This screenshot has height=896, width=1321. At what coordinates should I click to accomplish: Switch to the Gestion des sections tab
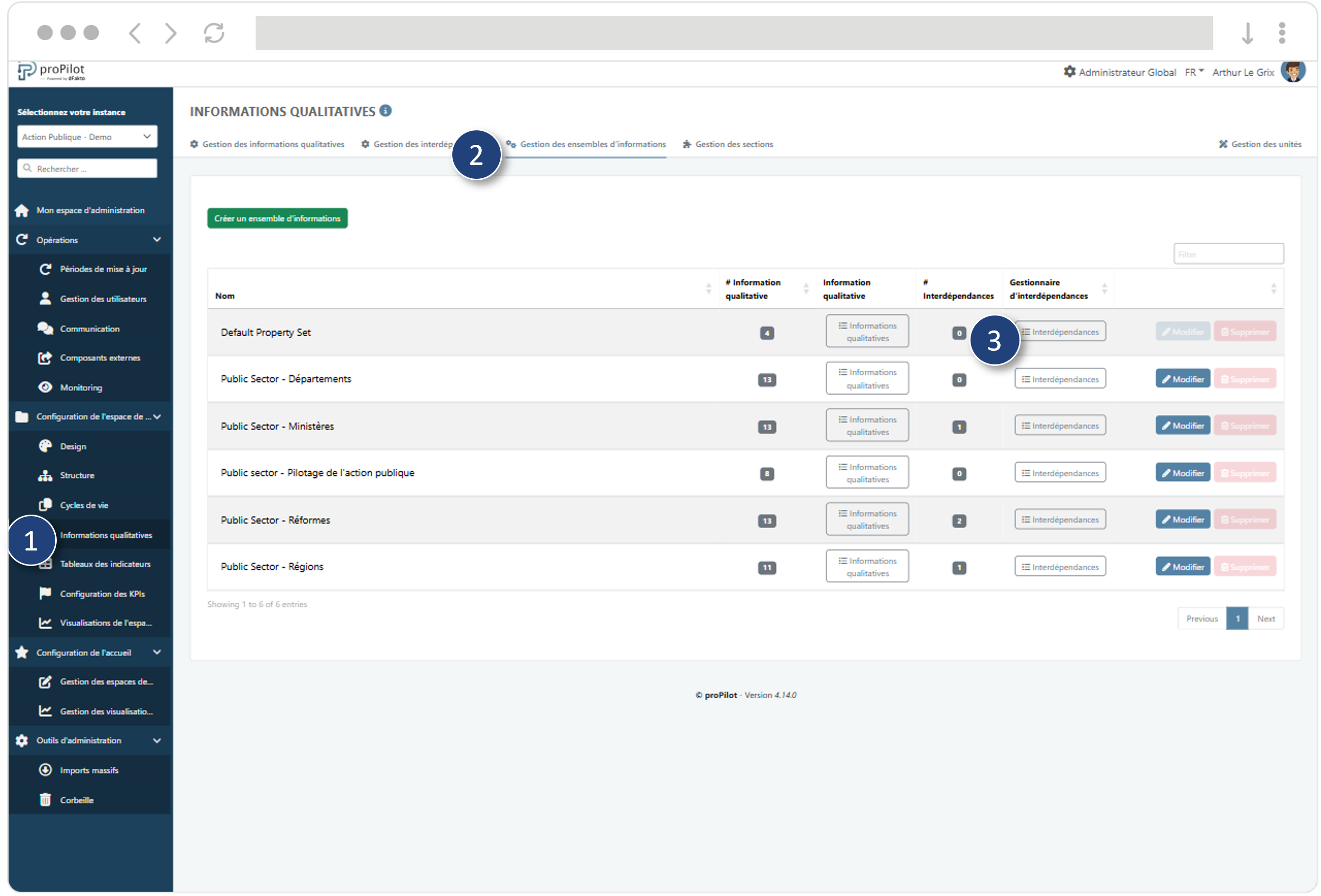(734, 144)
